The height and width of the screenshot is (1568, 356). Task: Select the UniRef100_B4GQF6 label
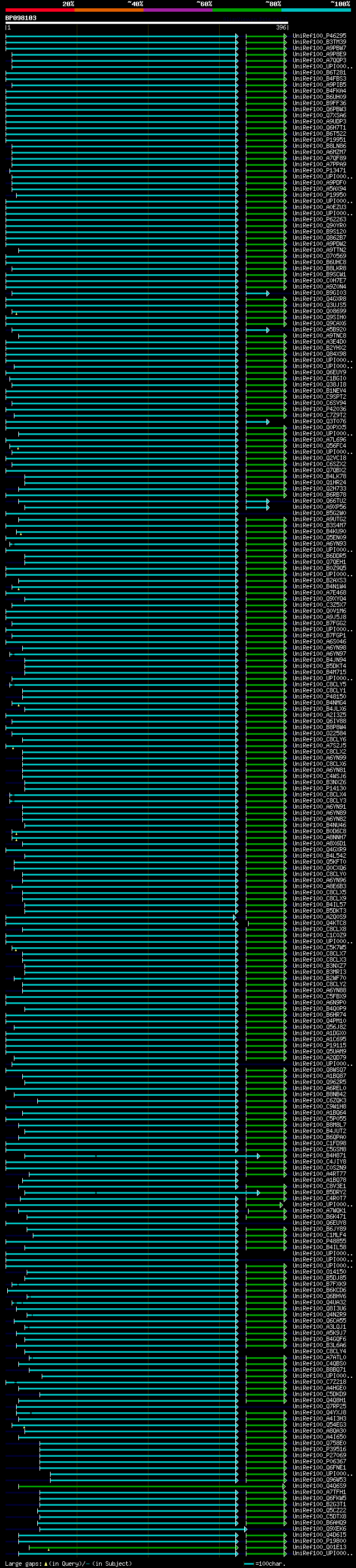319,1338
